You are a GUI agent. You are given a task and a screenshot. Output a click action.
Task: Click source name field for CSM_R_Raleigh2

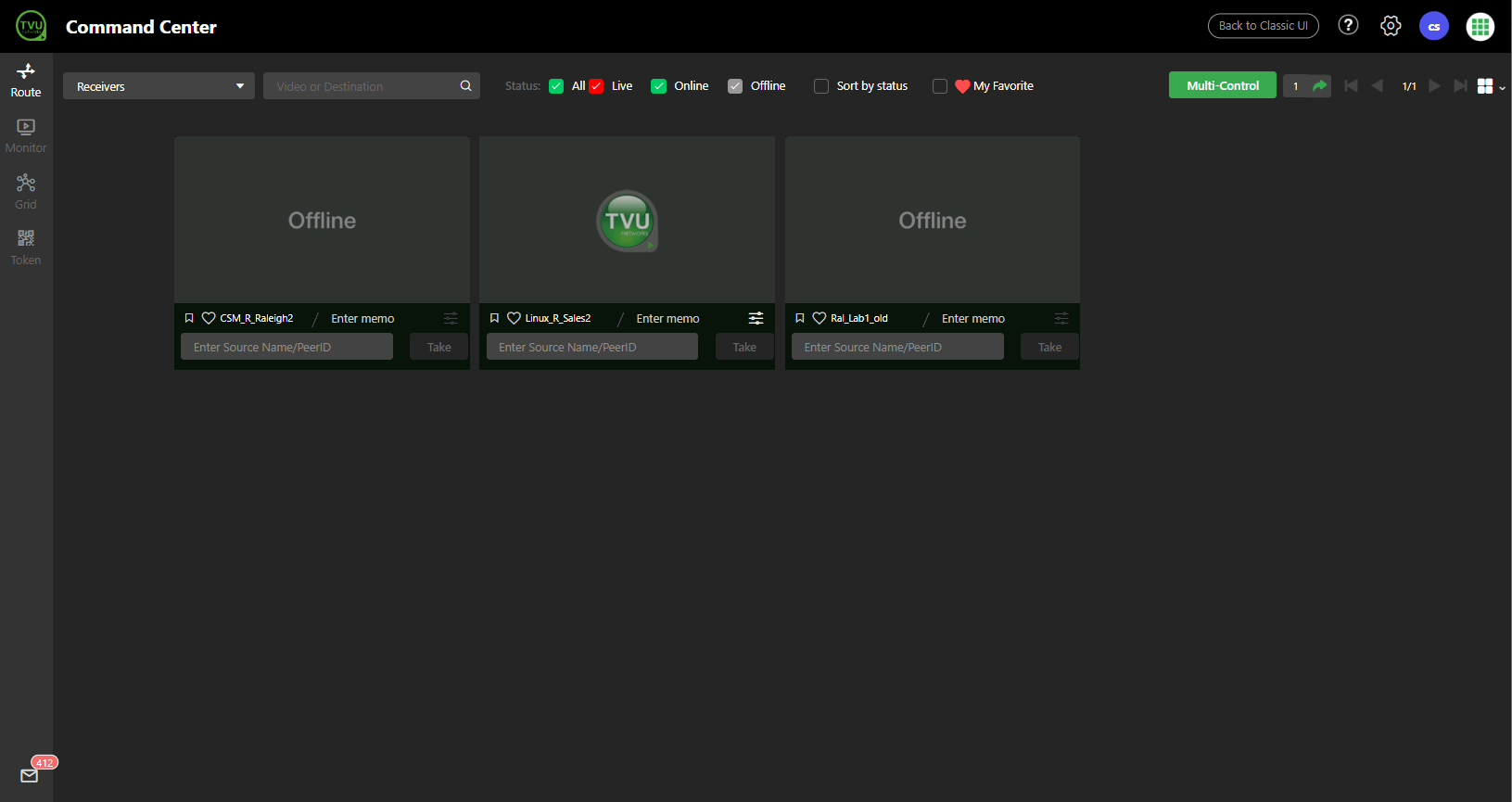coord(287,347)
